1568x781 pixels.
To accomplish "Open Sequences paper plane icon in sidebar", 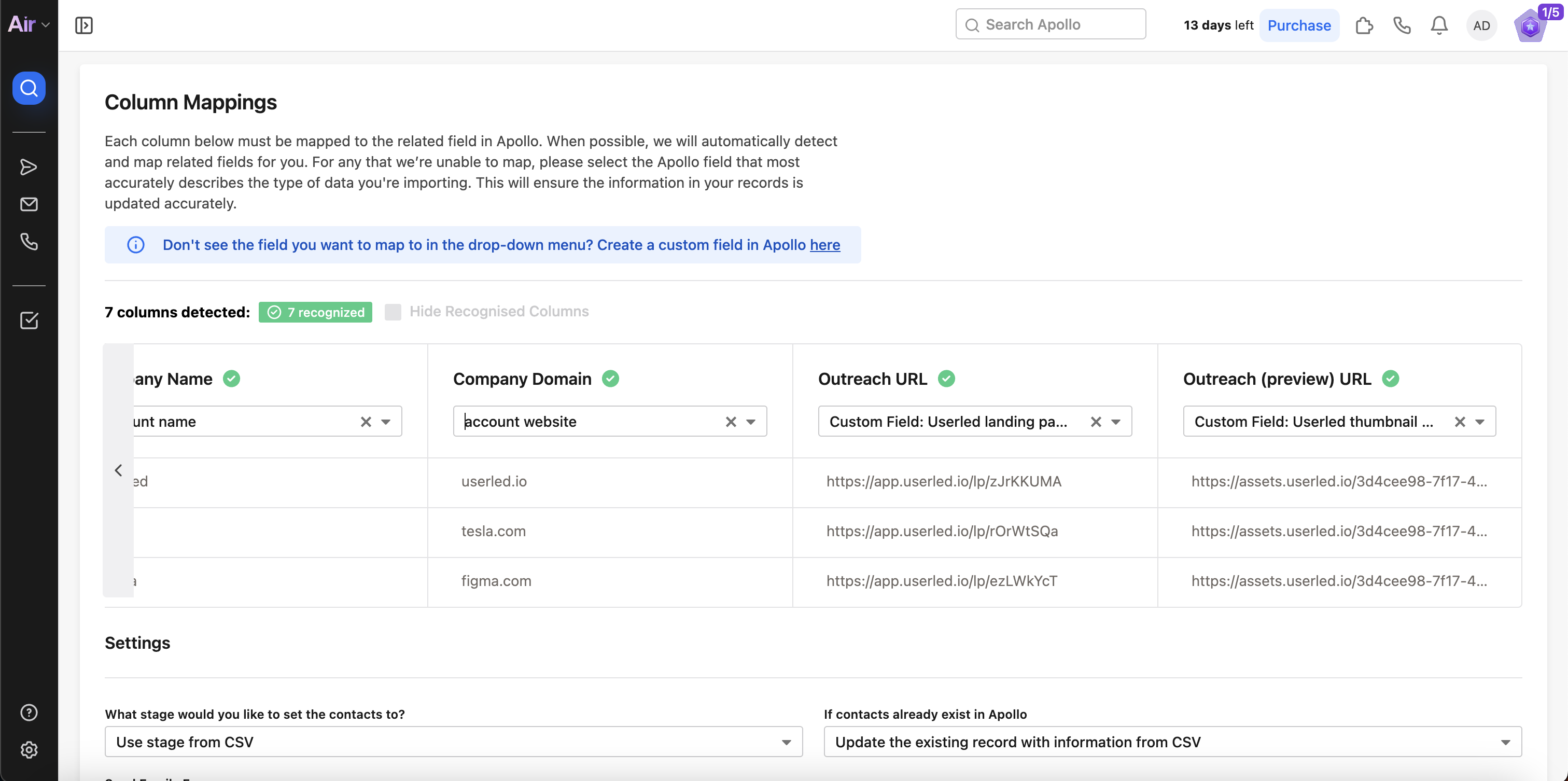I will tap(29, 167).
